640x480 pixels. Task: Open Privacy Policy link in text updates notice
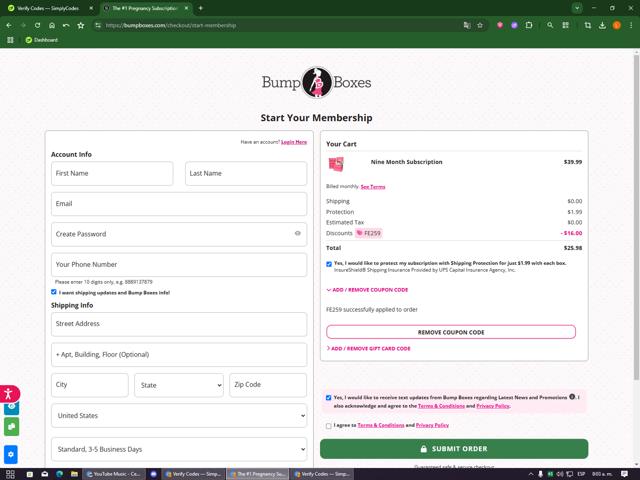[493, 406]
